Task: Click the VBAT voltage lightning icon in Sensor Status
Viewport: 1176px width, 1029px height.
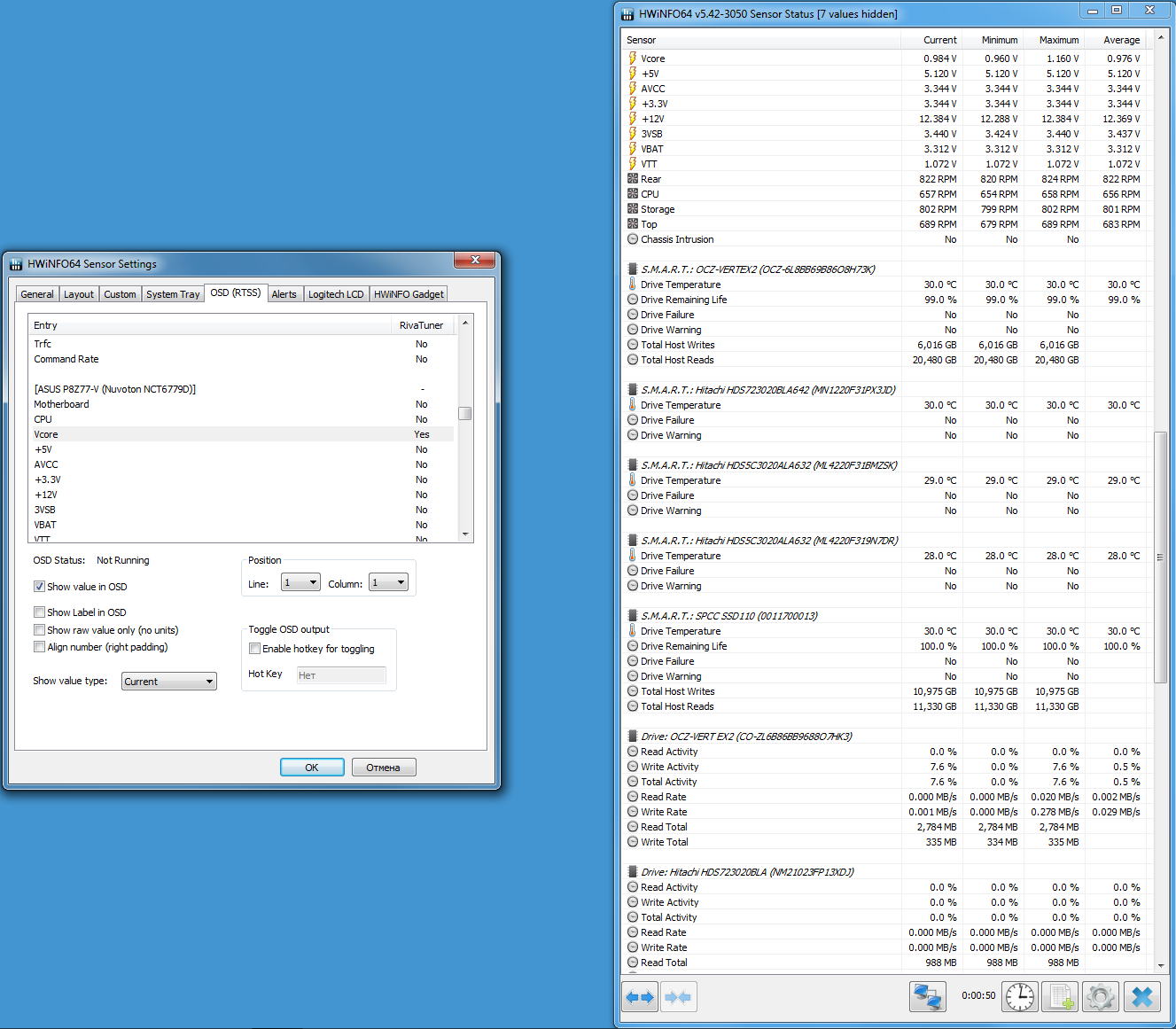Action: pyautogui.click(x=633, y=149)
